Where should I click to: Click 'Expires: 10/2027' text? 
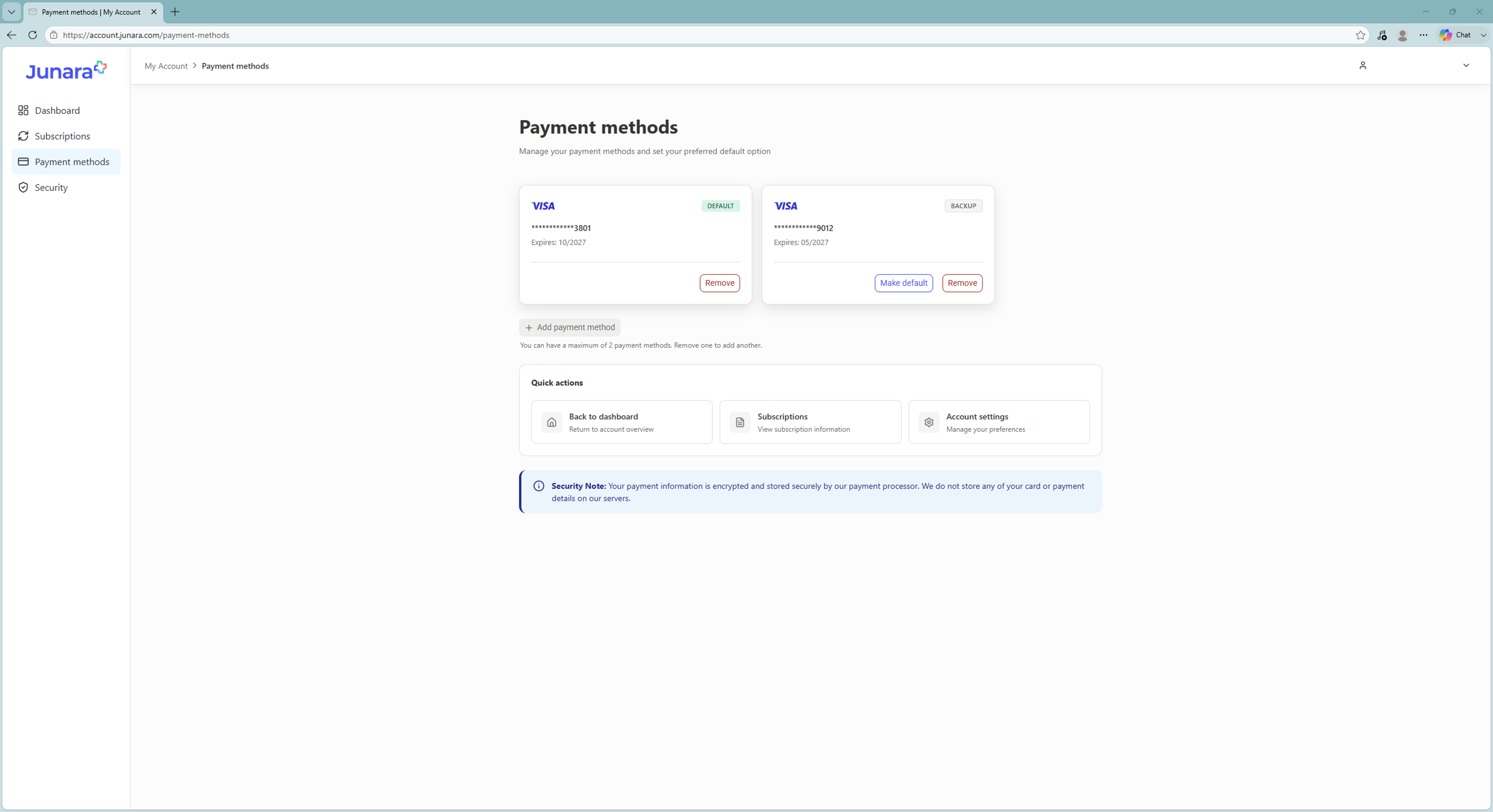pyautogui.click(x=559, y=242)
